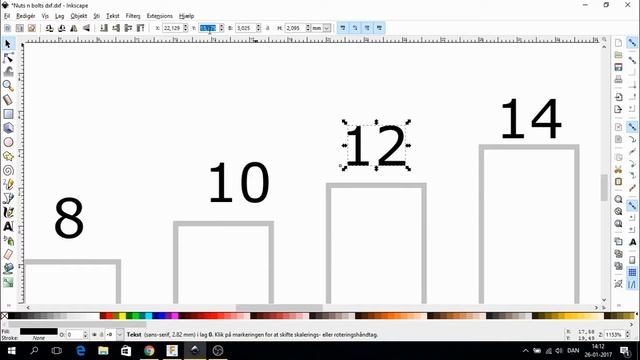Lower selection to bottom

click(x=104, y=28)
